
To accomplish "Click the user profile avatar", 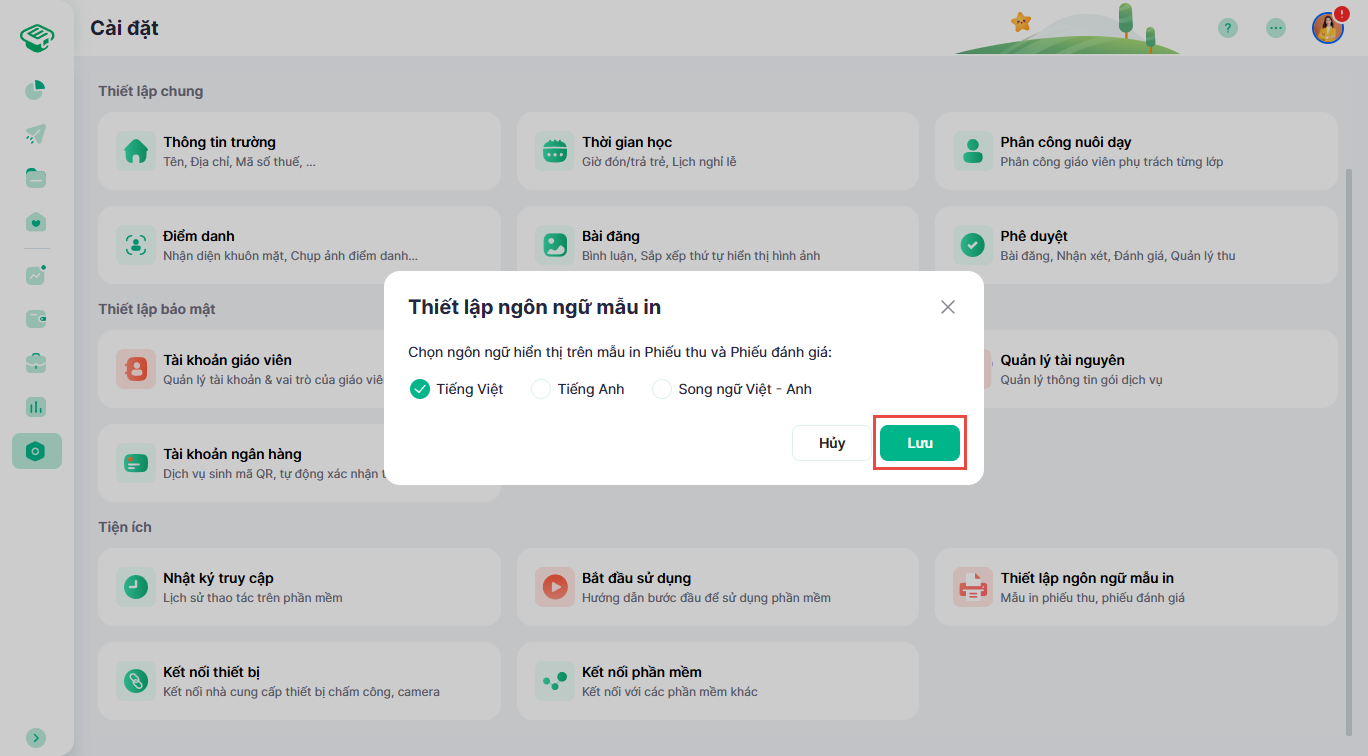I will coord(1327,28).
